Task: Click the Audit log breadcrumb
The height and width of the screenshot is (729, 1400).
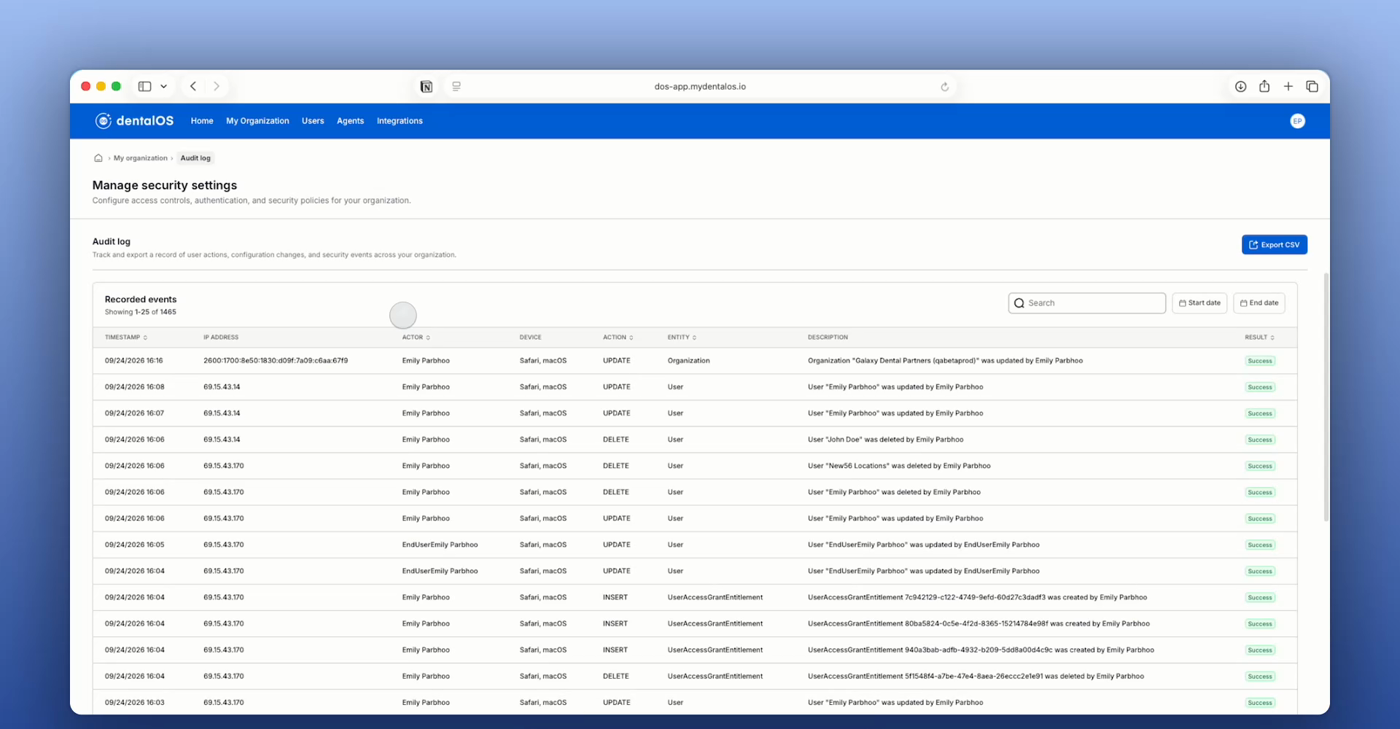Action: coord(196,158)
